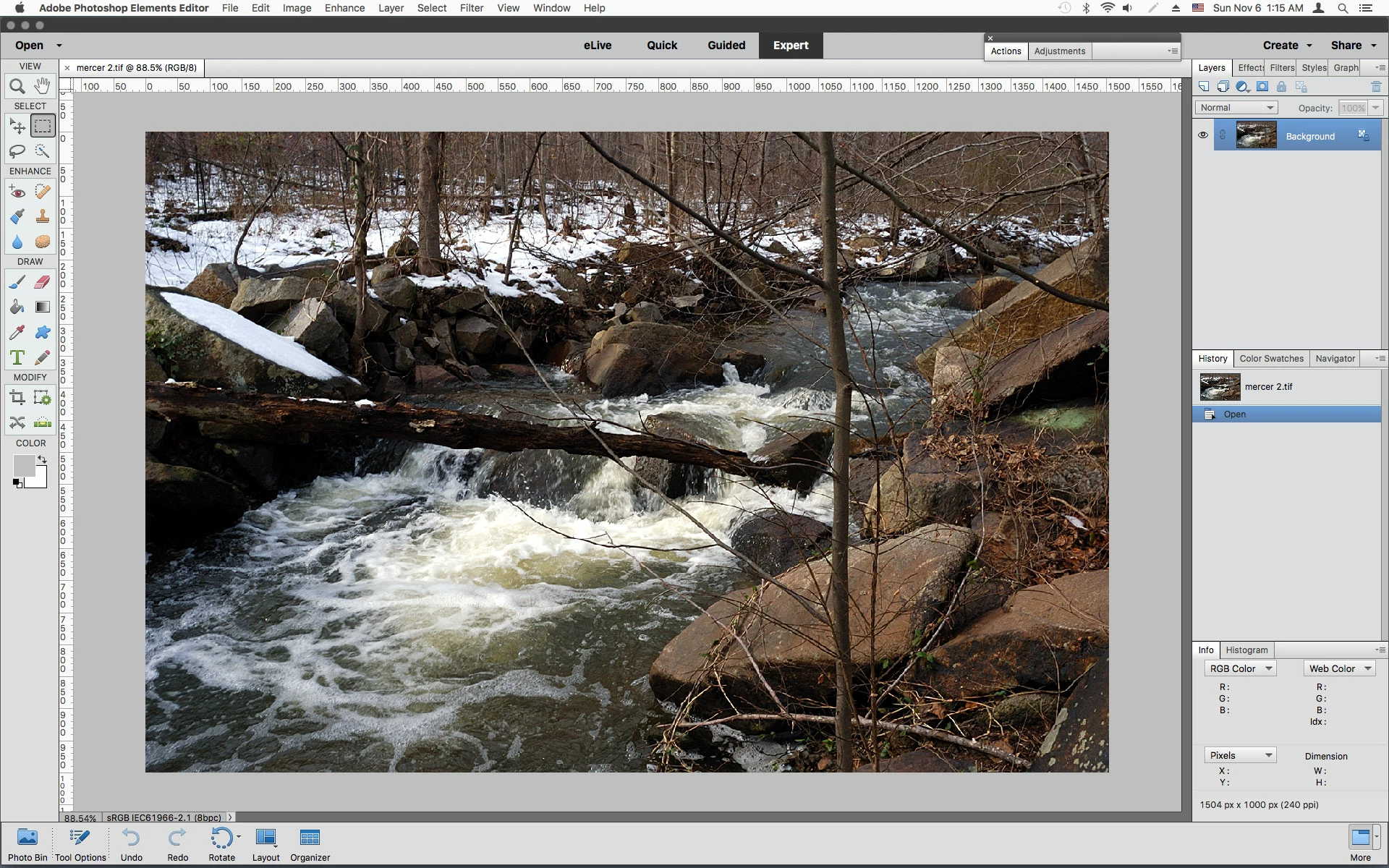1389x868 pixels.
Task: Open the Enhance menu
Action: coord(344,8)
